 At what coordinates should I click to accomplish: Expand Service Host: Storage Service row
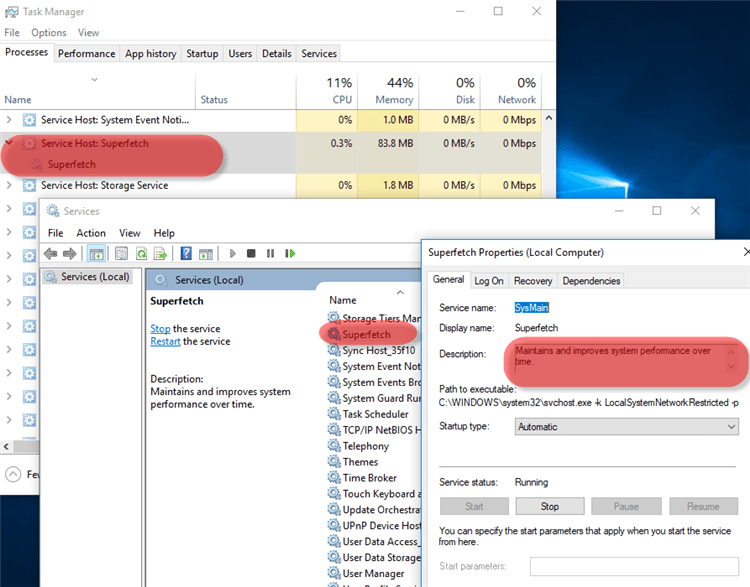coord(9,185)
